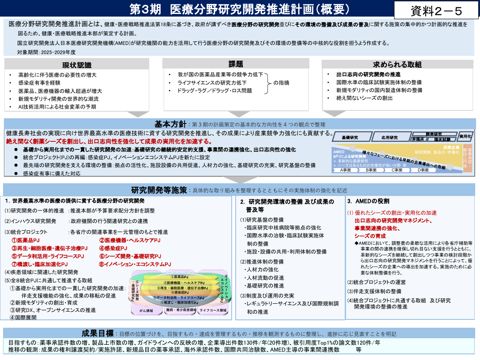
Task: Click the red item '①医薬品PJ'
Action: (26, 240)
